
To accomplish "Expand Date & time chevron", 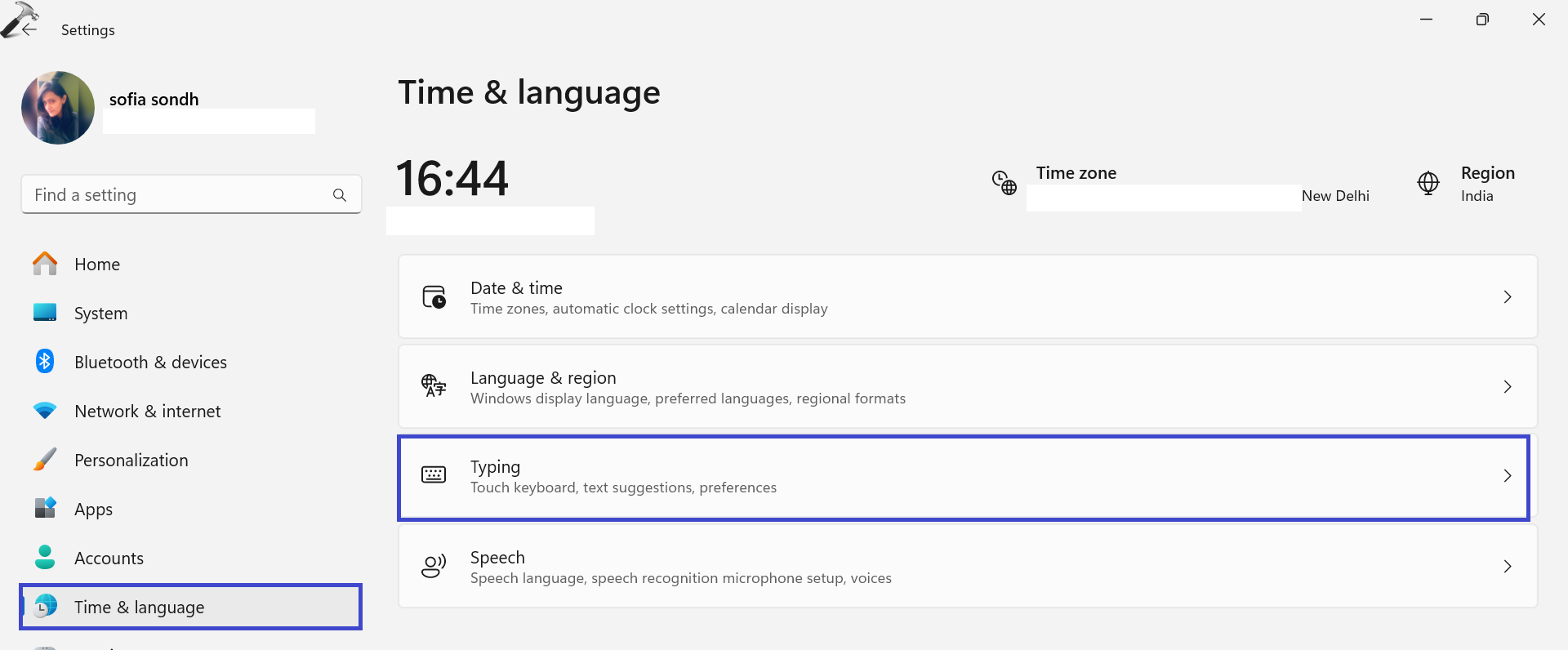I will pos(1508,297).
